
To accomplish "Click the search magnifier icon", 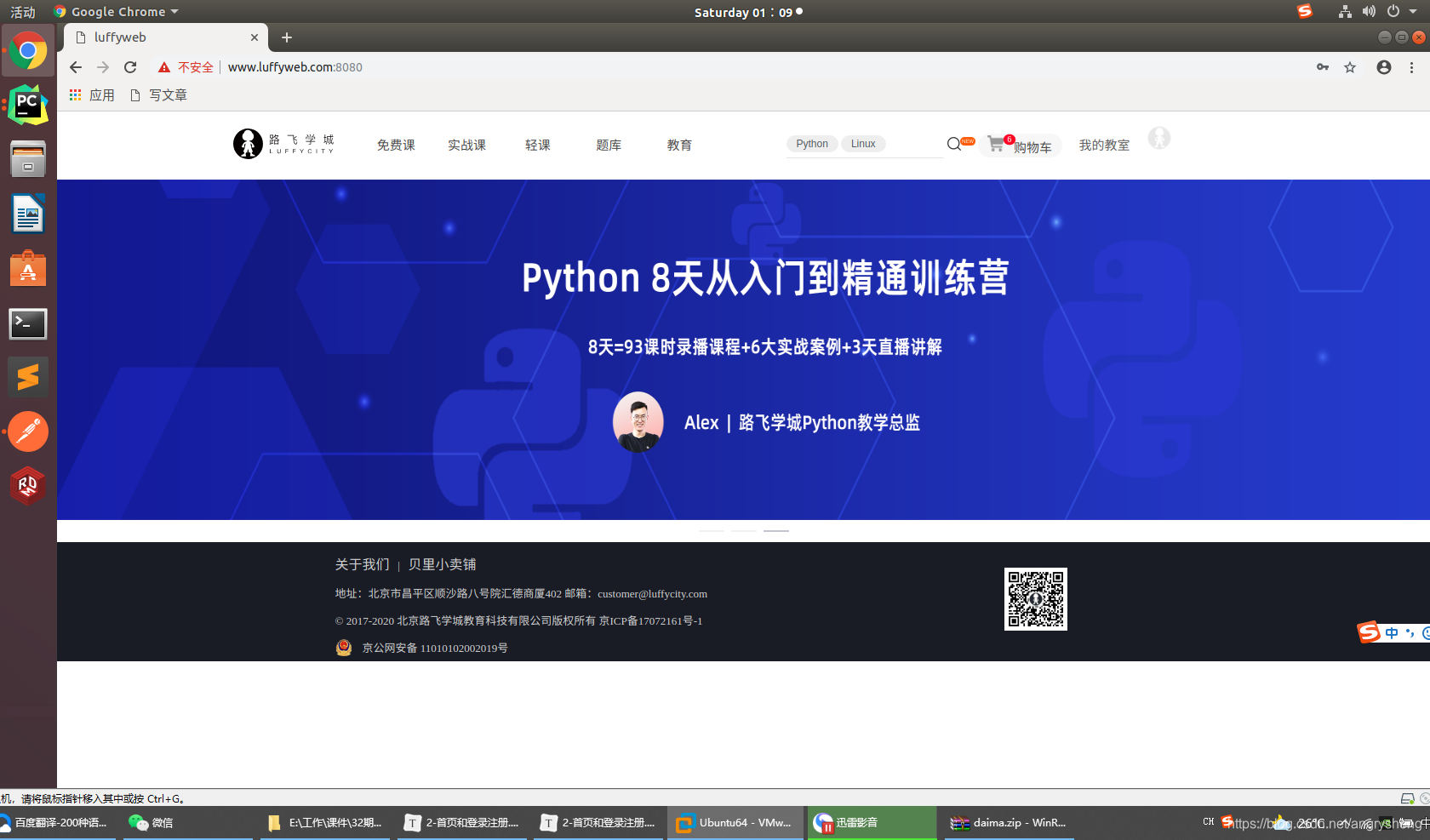I will tap(953, 144).
